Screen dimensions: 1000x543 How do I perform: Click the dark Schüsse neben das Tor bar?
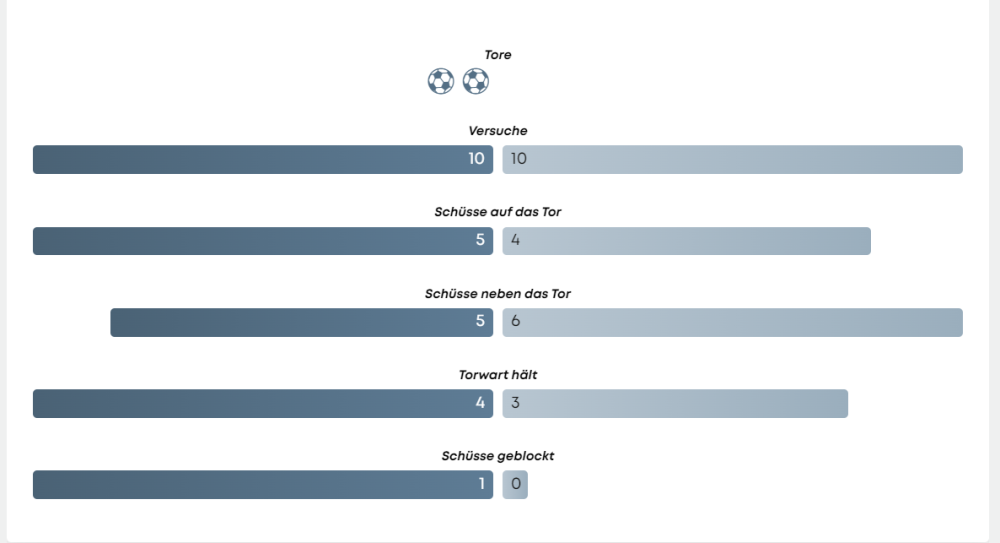tap(300, 322)
